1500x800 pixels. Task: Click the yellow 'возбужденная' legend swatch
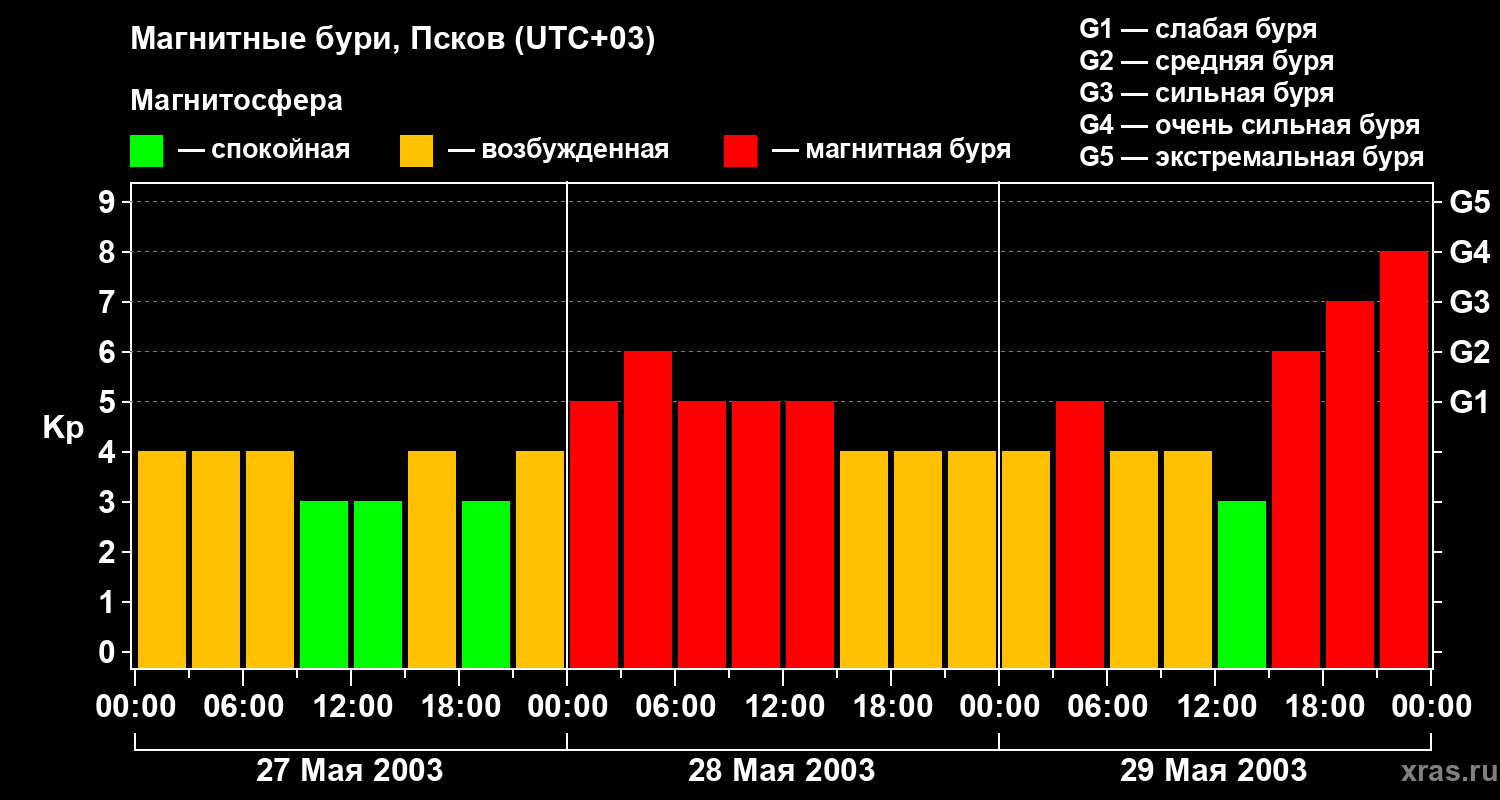point(416,151)
